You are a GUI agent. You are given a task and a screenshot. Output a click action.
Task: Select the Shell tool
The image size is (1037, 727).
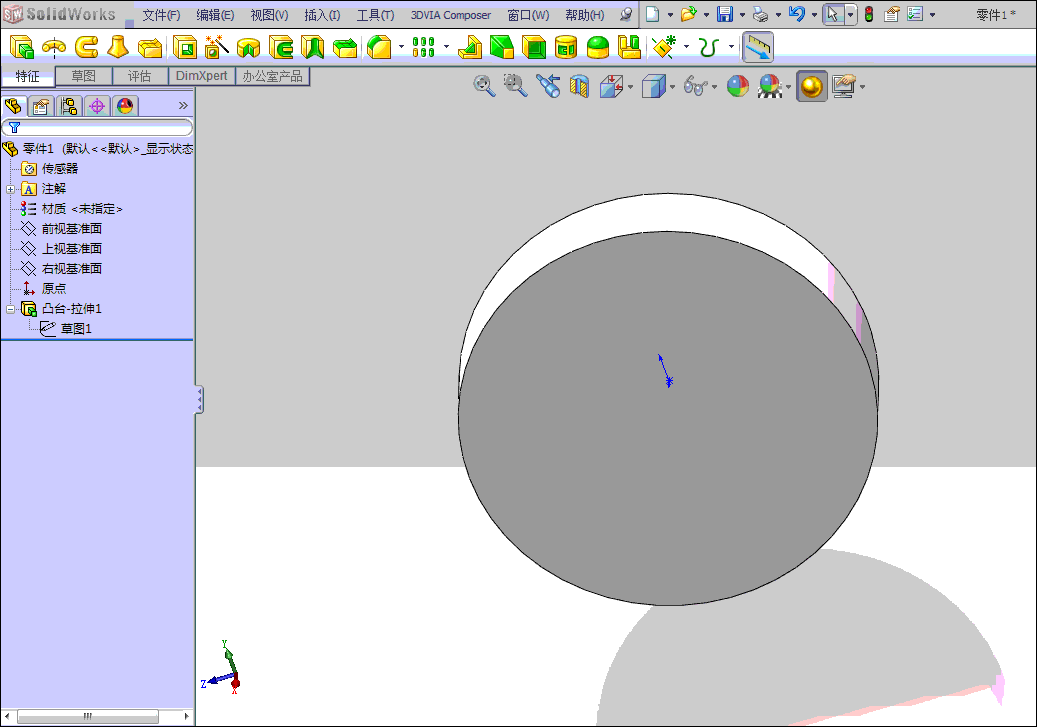pos(534,47)
